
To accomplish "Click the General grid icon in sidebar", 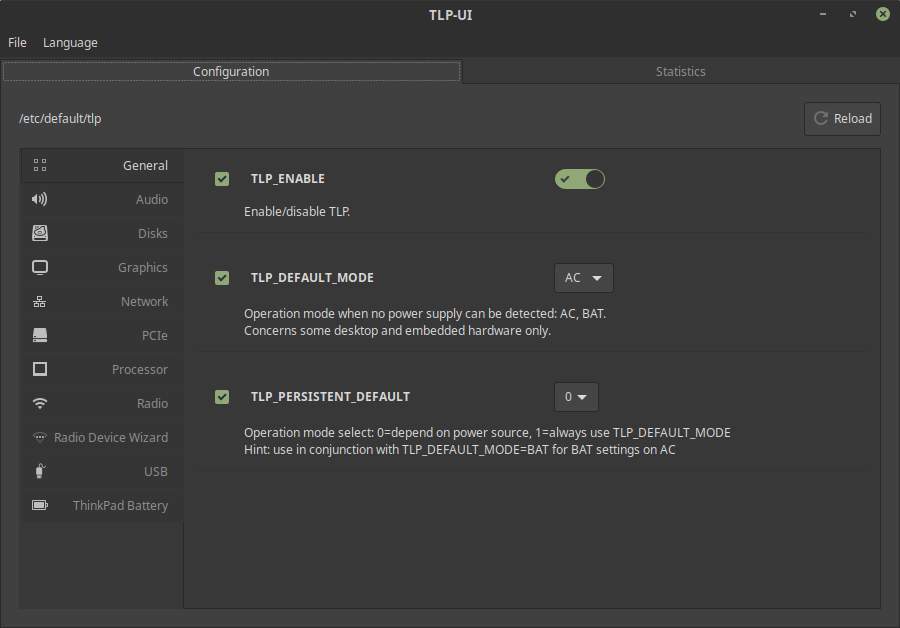I will (x=40, y=165).
